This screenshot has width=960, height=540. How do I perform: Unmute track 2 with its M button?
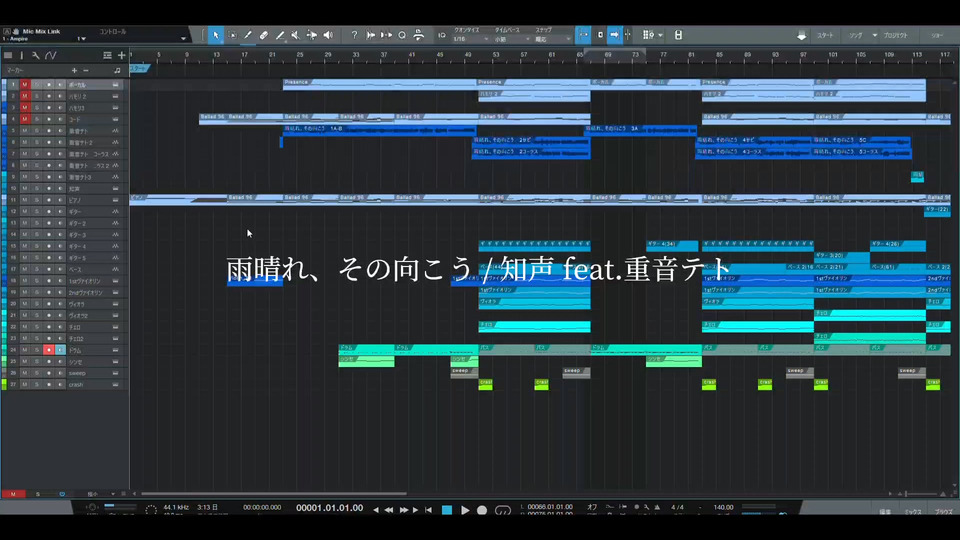24,96
